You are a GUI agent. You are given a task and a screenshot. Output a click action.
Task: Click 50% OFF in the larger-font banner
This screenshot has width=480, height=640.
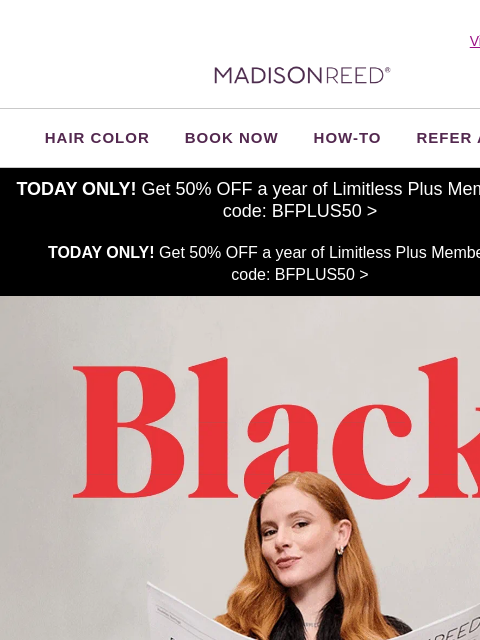coord(214,189)
